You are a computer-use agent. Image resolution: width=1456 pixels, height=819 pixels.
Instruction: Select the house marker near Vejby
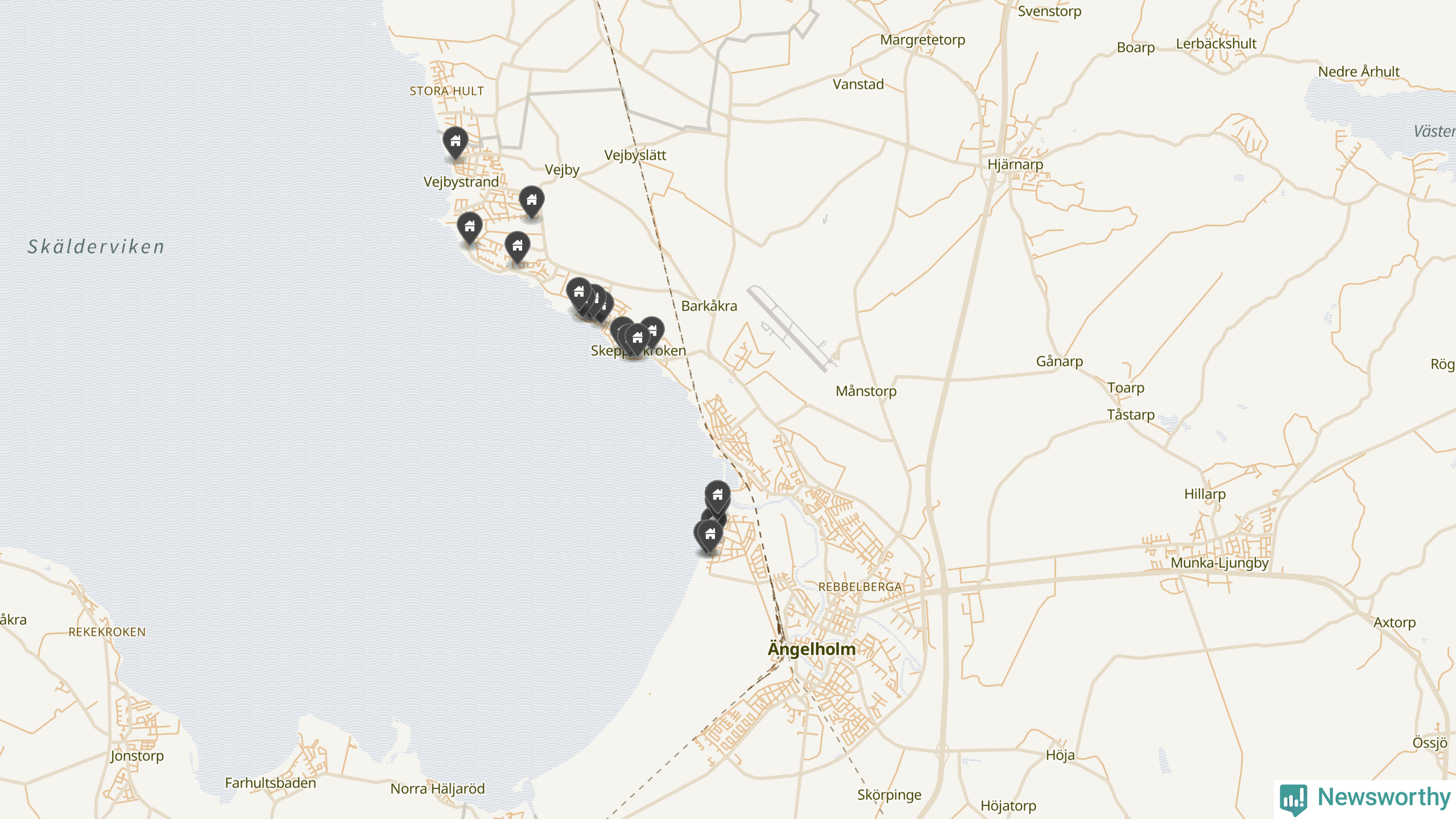pyautogui.click(x=532, y=202)
